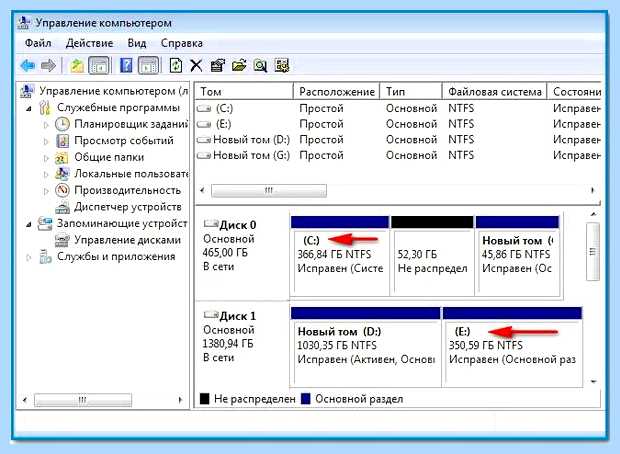Open the Properties toolbar icon
This screenshot has width=620, height=454.
pos(217,65)
